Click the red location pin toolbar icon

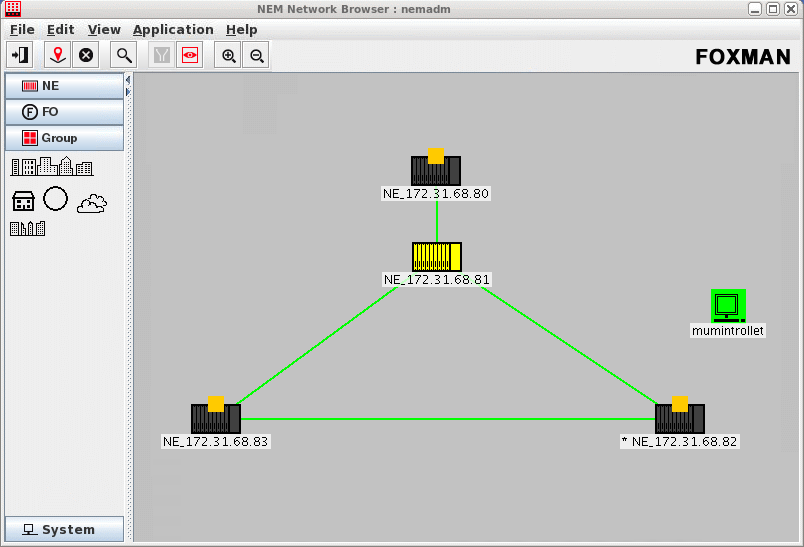[59, 56]
